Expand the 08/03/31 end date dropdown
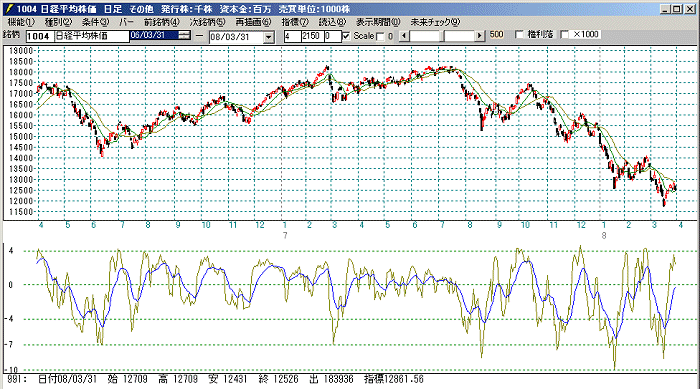The width and height of the screenshot is (700, 389). 269,37
